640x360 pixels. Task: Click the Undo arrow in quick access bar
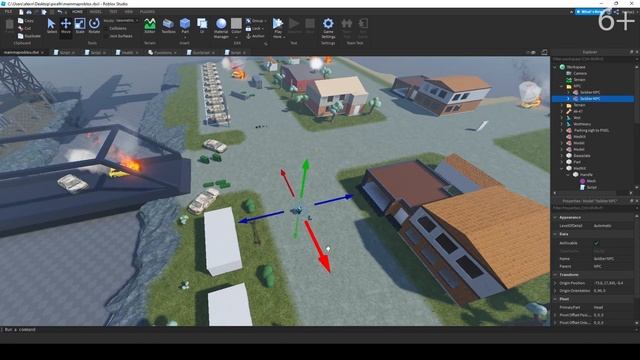(60, 12)
